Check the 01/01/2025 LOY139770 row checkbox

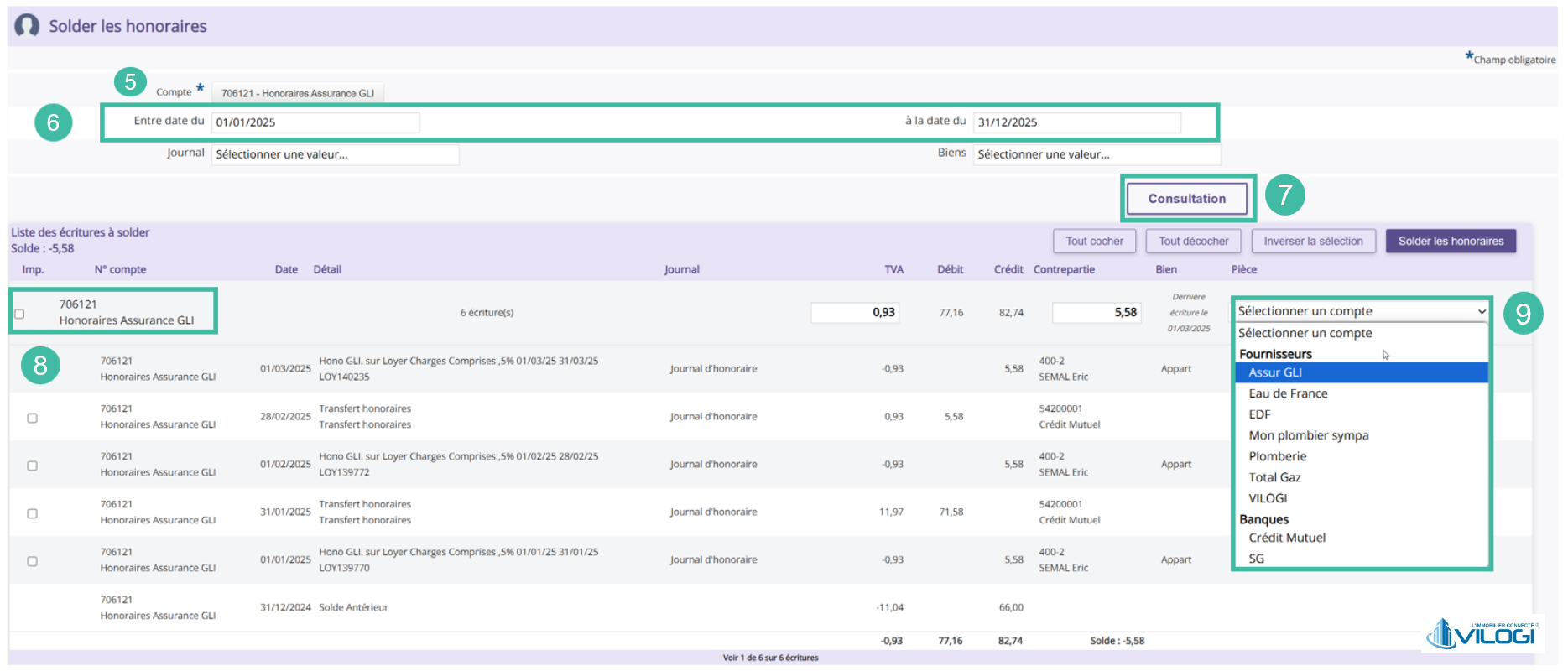(x=32, y=561)
